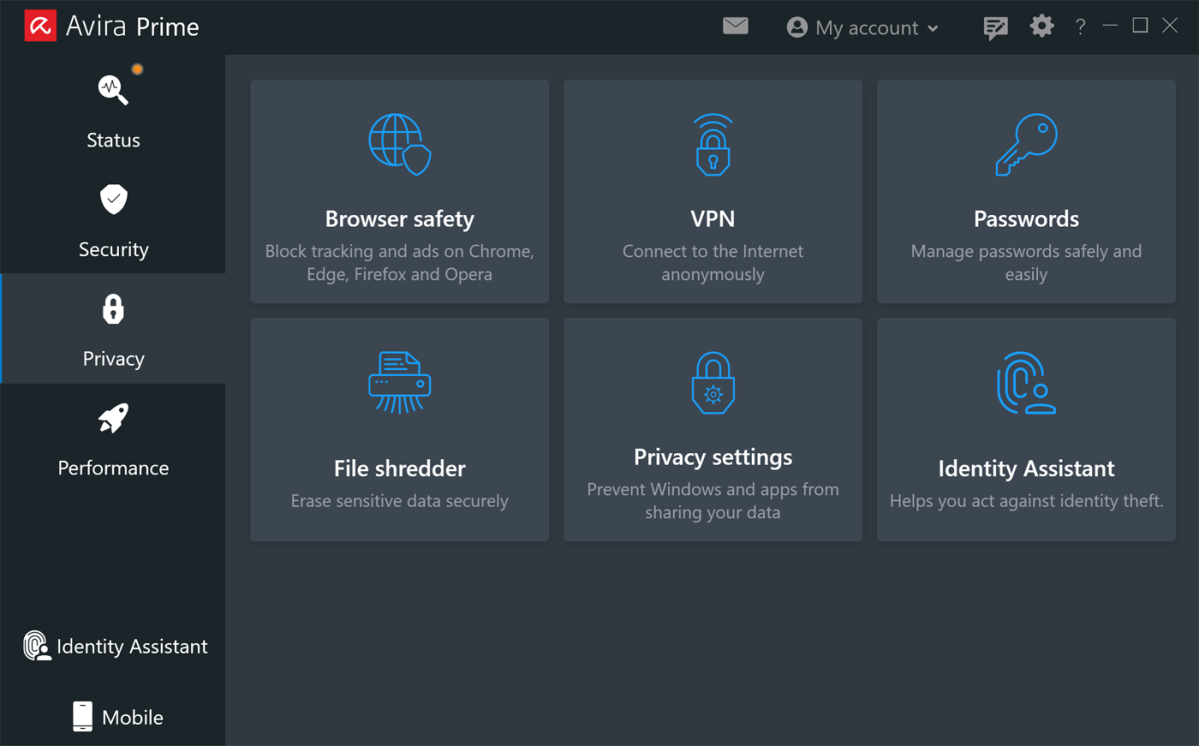Select the Security shield icon

point(113,199)
